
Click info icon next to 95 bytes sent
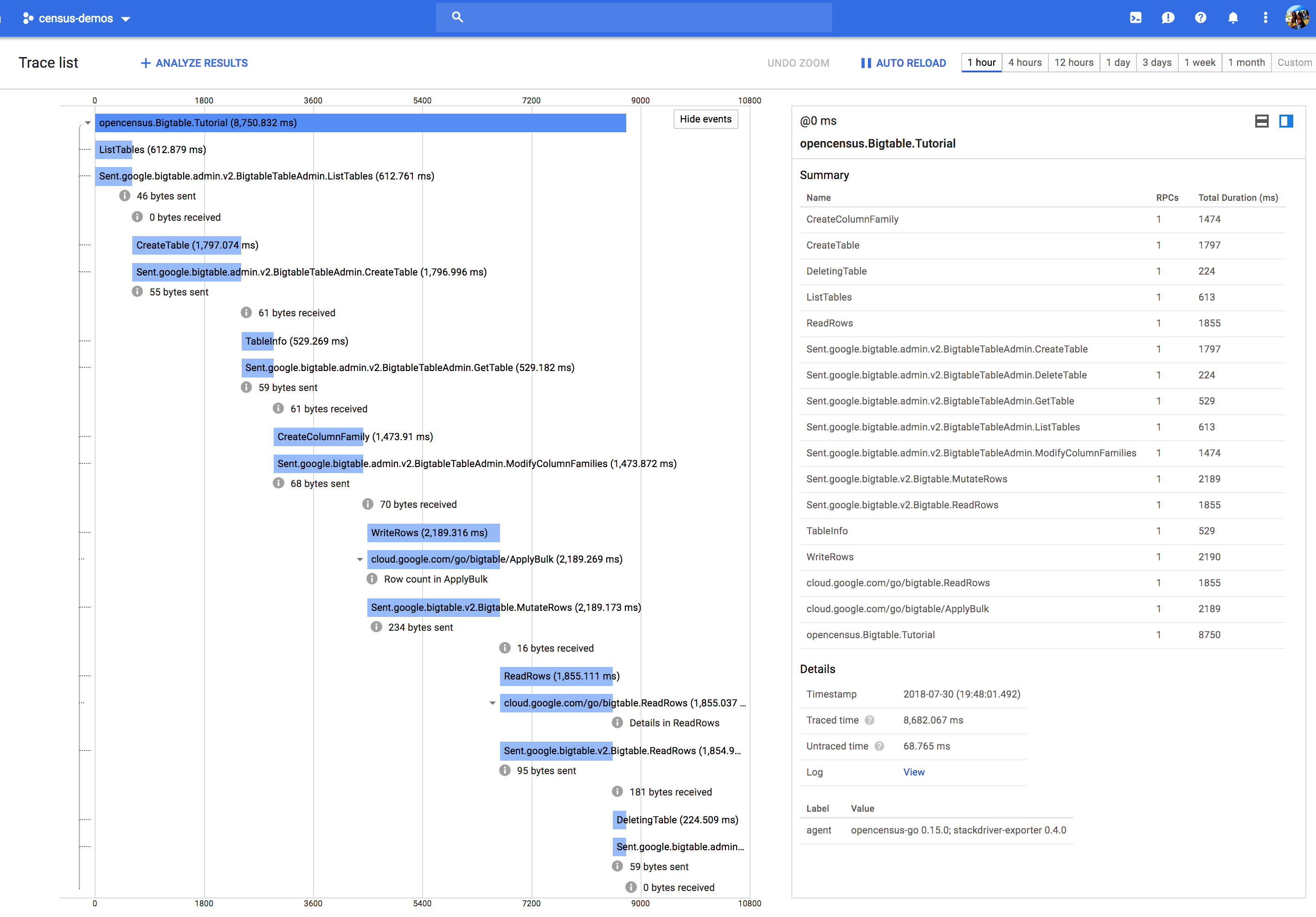504,770
